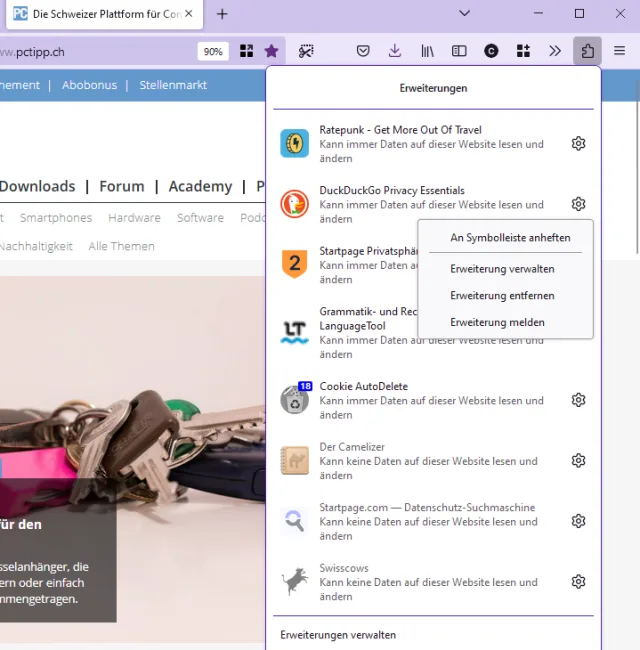Viewport: 640px width, 650px height.
Task: Click the DuckDuckGo Privacy Essentials icon
Action: click(x=294, y=204)
